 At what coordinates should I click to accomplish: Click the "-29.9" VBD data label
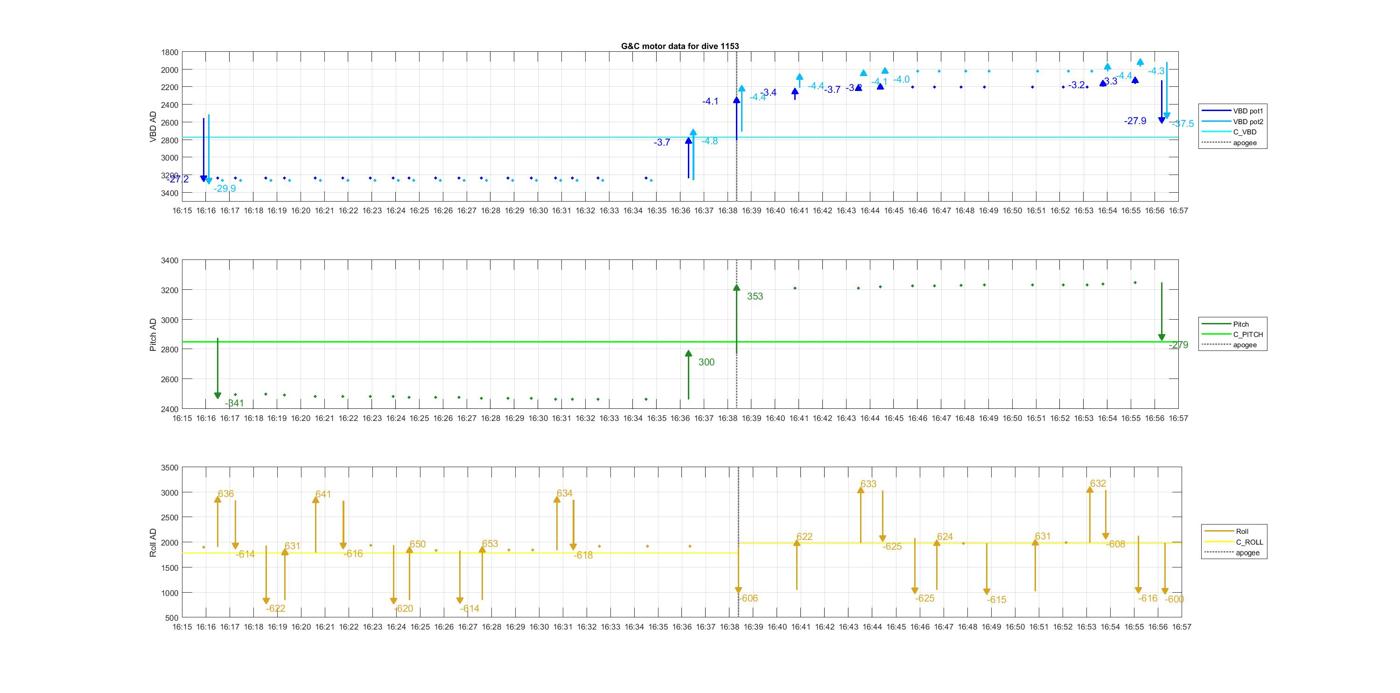pyautogui.click(x=225, y=189)
